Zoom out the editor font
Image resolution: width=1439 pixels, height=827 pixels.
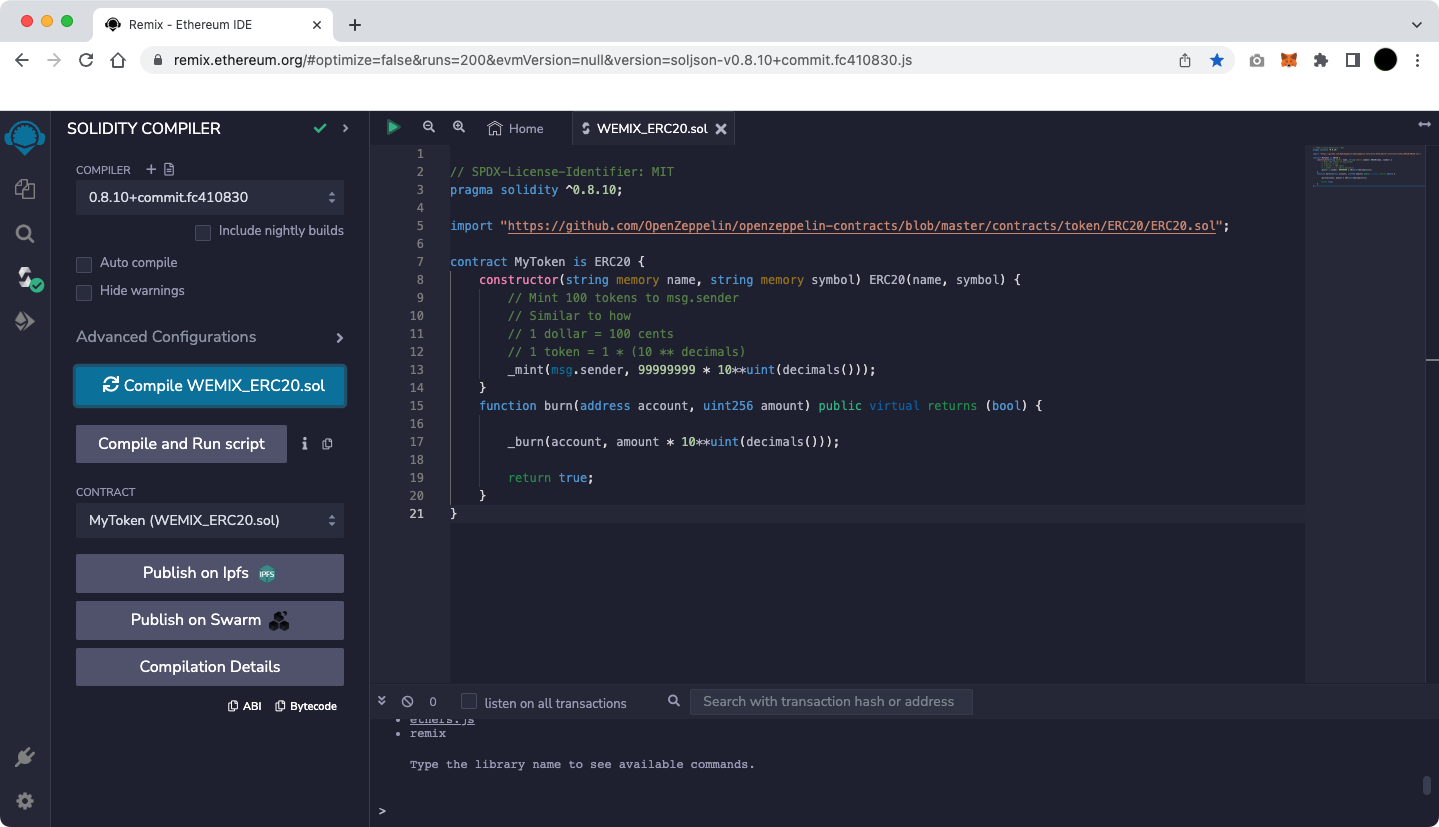429,127
